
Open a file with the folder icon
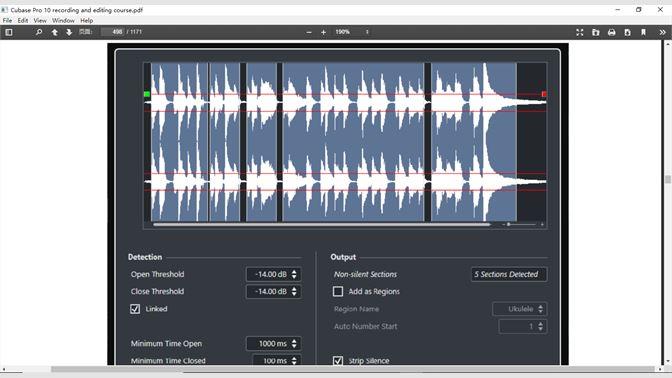[x=596, y=32]
